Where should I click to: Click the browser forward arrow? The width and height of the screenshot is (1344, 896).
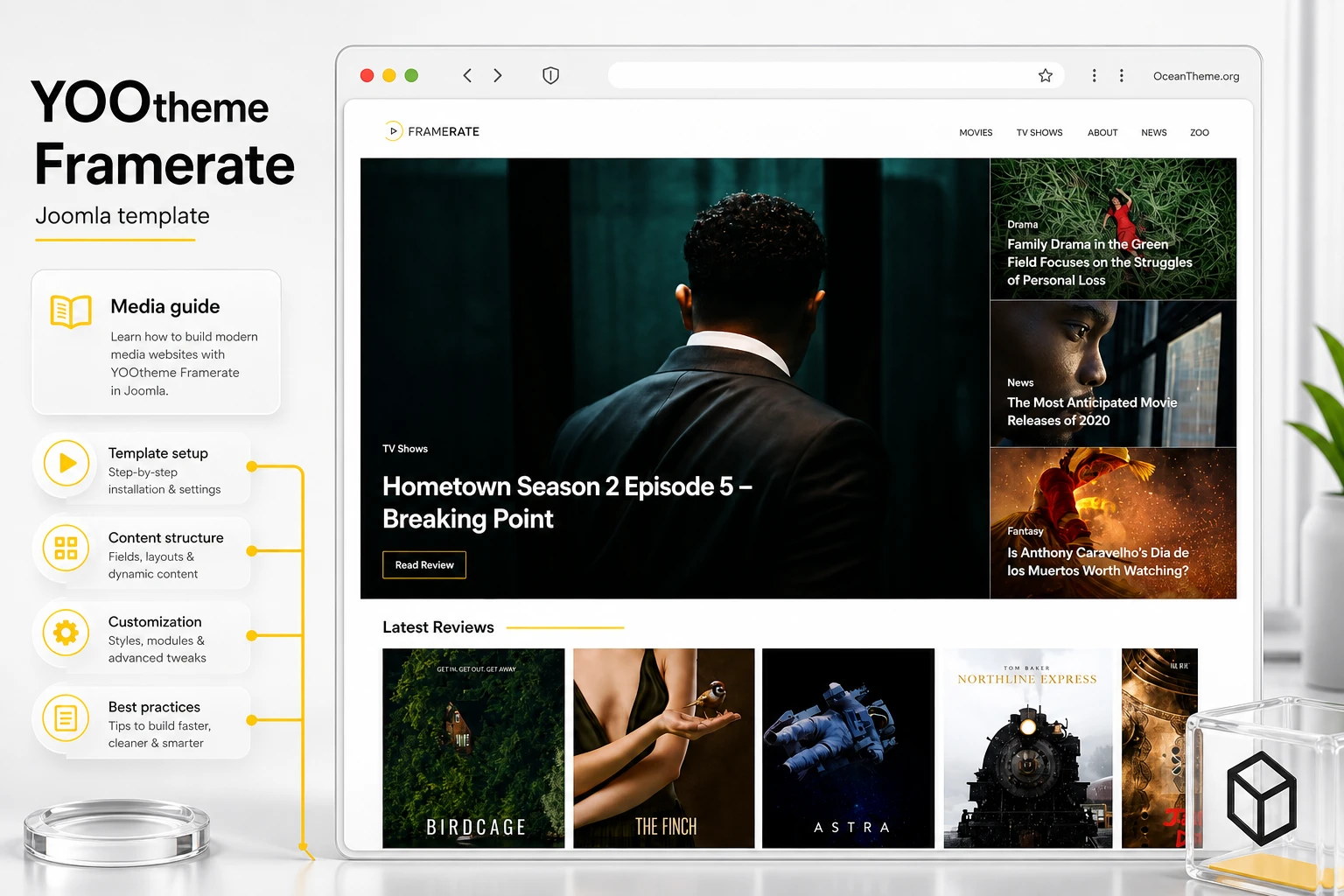pos(497,75)
